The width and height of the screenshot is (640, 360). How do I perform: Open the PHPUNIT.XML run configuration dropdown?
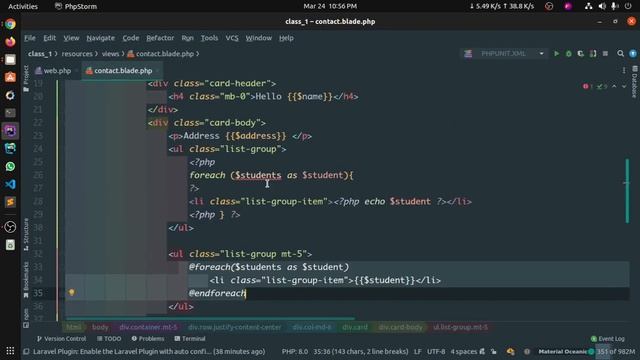[x=504, y=53]
